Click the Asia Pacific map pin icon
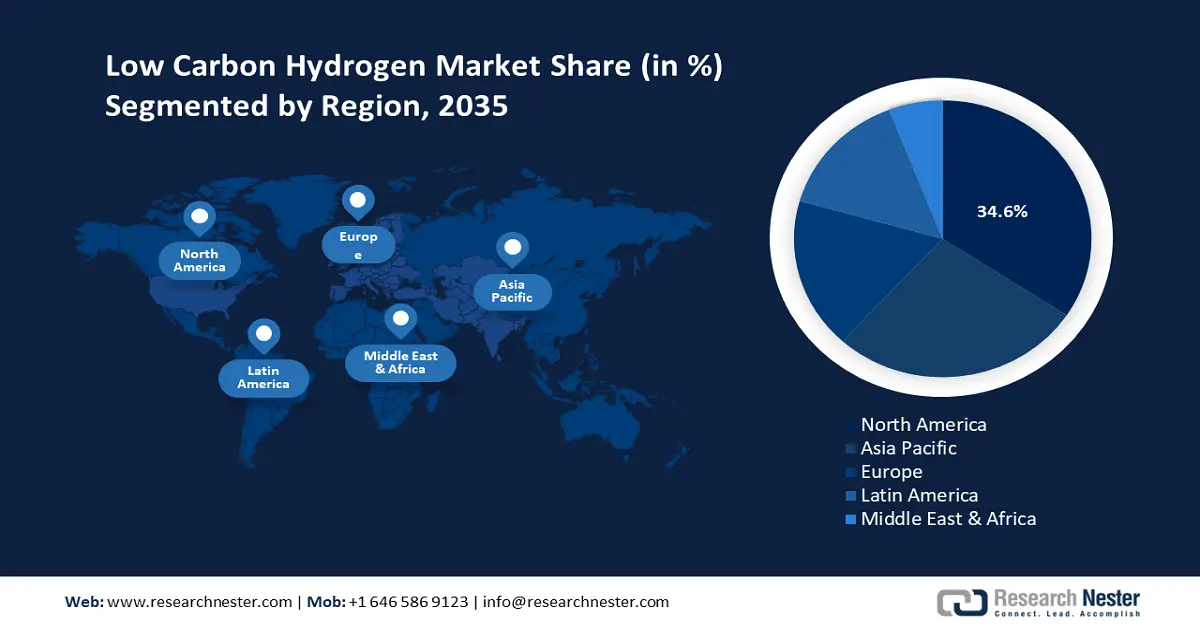Viewport: 1200px width, 628px height. click(x=513, y=248)
